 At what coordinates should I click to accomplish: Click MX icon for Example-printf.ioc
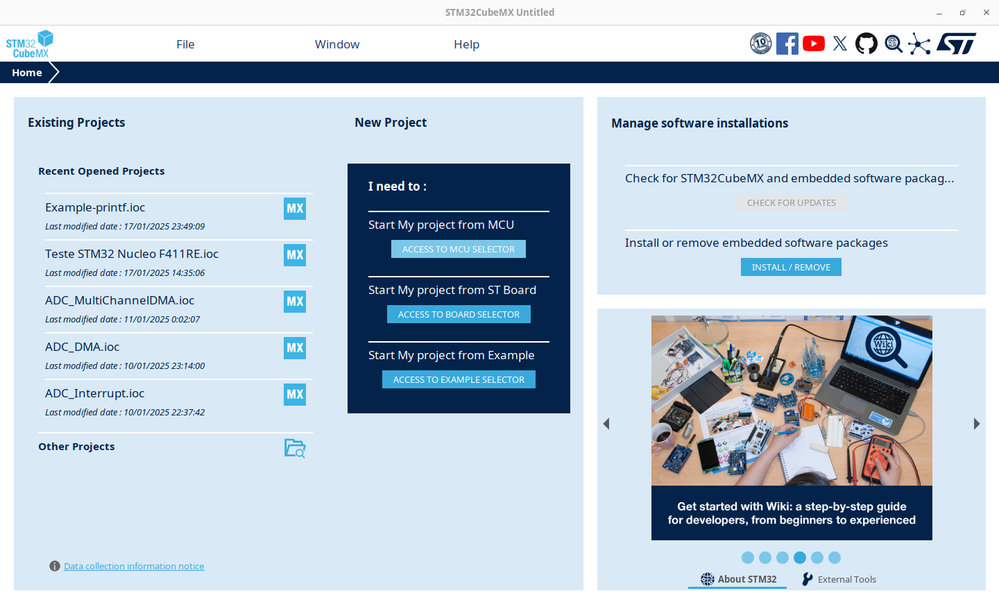pos(294,208)
